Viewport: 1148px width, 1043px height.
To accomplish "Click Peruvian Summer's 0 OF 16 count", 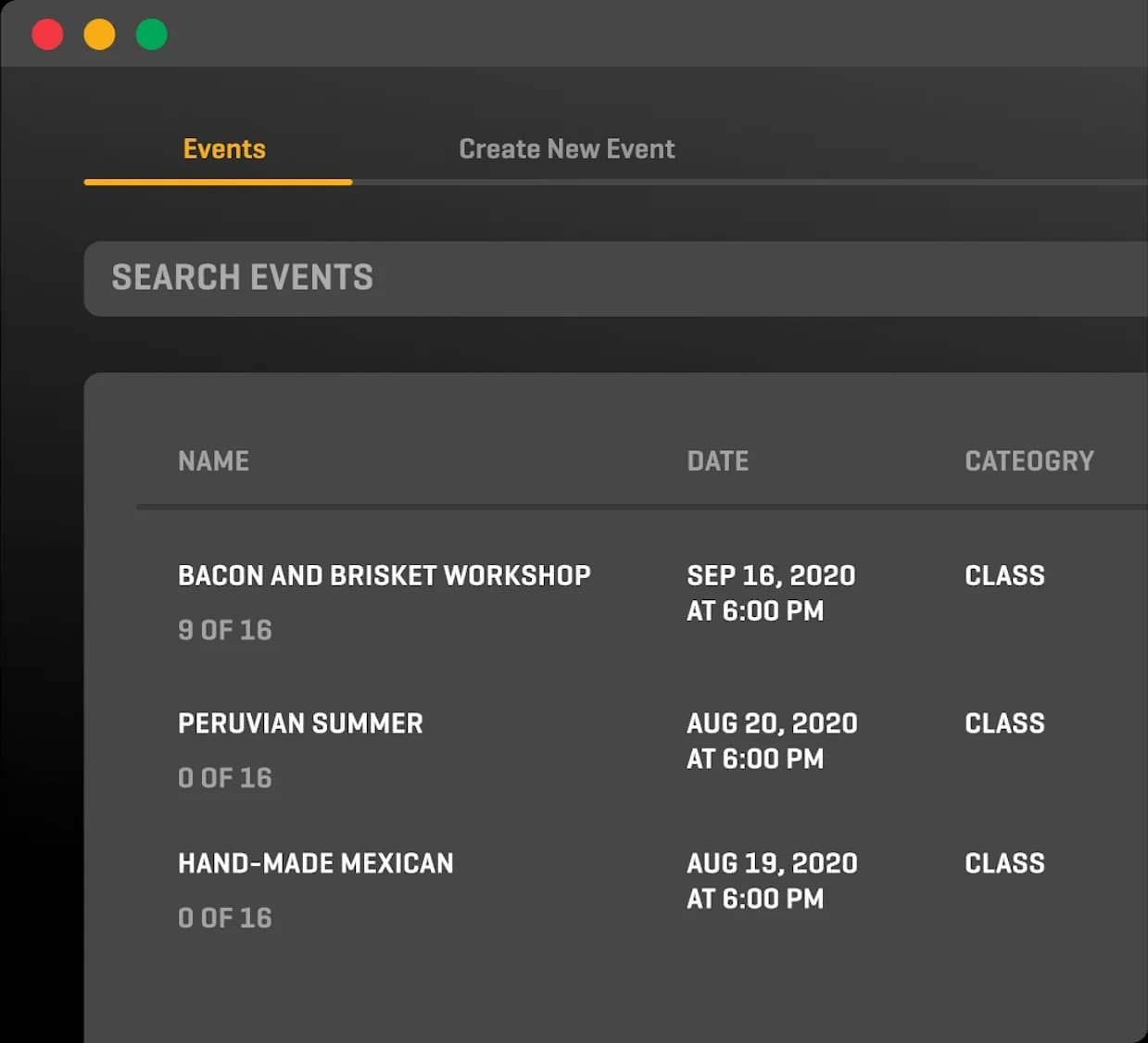I will (225, 778).
